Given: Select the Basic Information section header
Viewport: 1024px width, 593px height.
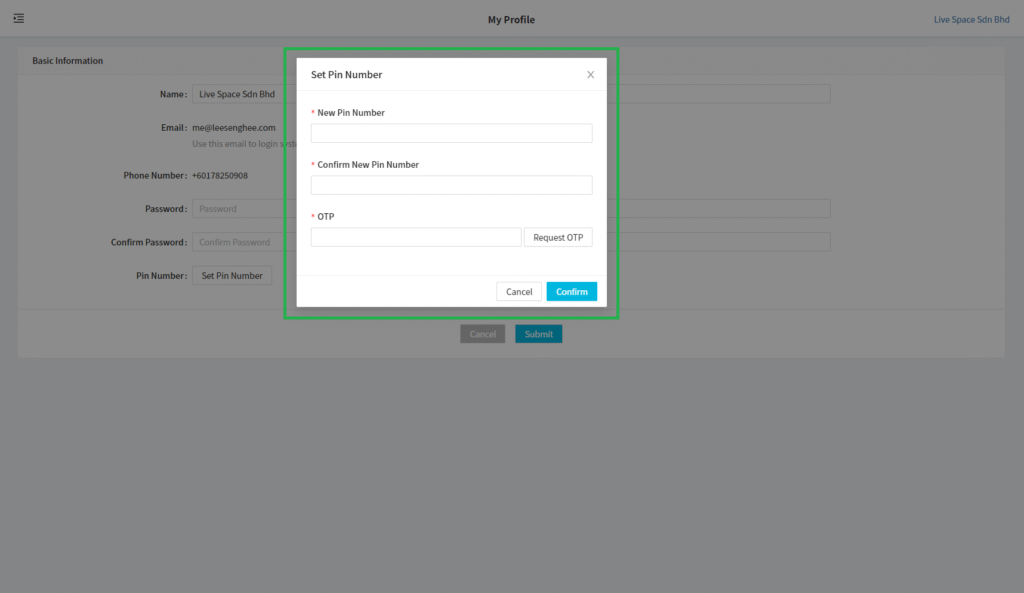Looking at the screenshot, I should [x=67, y=60].
